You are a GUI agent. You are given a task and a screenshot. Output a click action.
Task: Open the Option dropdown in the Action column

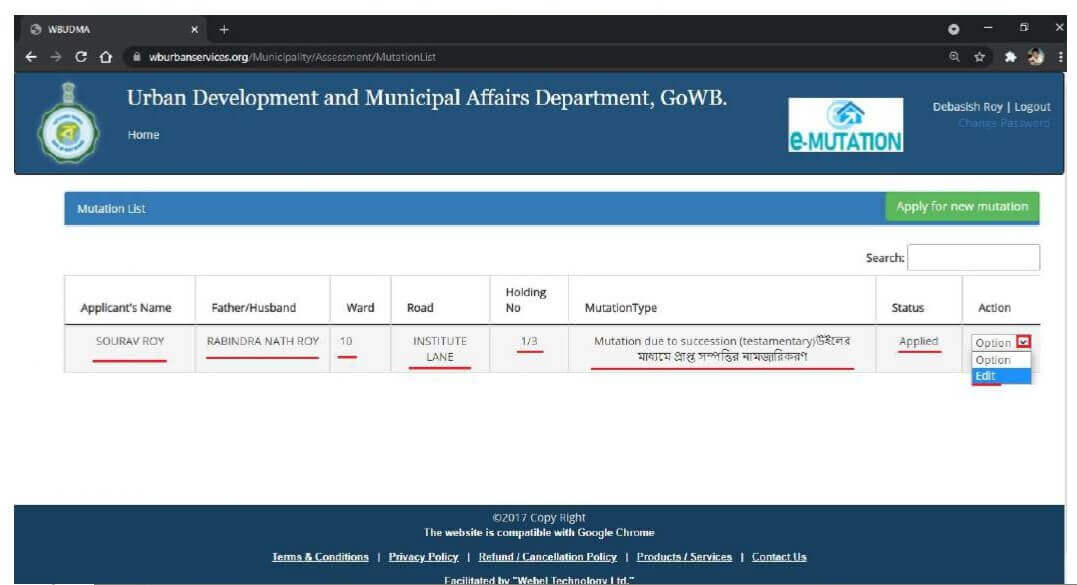coord(1002,342)
